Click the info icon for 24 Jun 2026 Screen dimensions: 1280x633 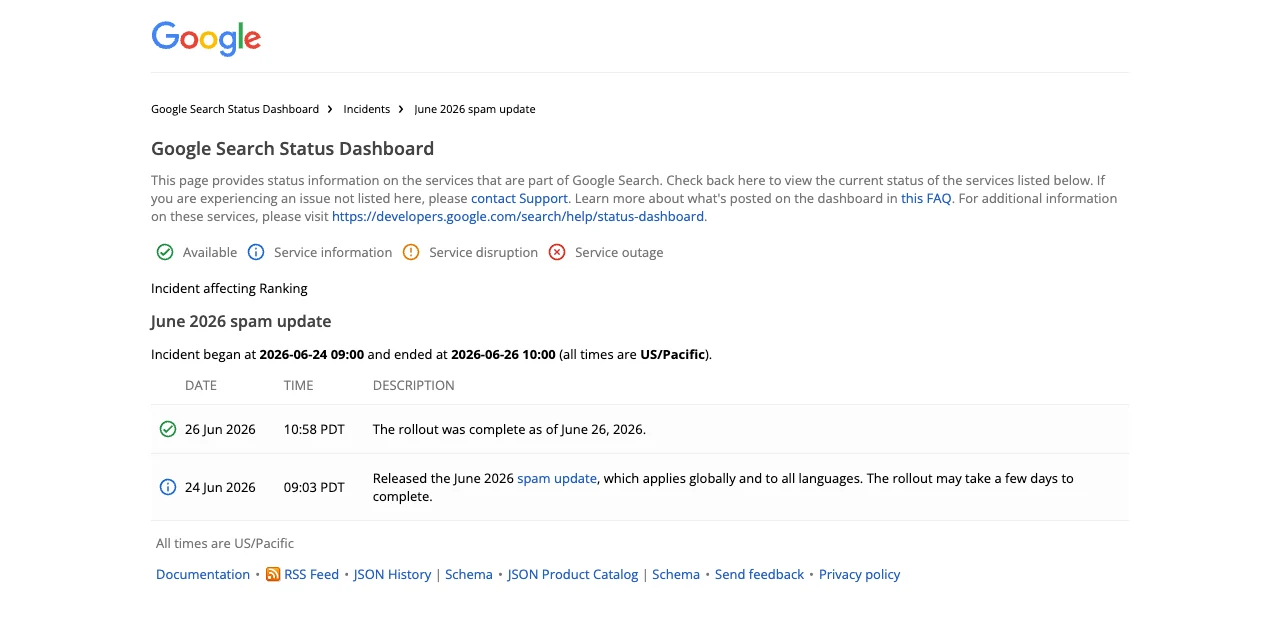168,487
